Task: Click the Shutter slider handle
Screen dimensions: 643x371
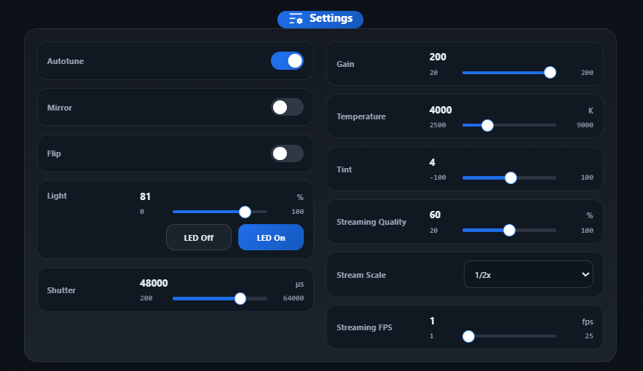Action: [x=240, y=298]
